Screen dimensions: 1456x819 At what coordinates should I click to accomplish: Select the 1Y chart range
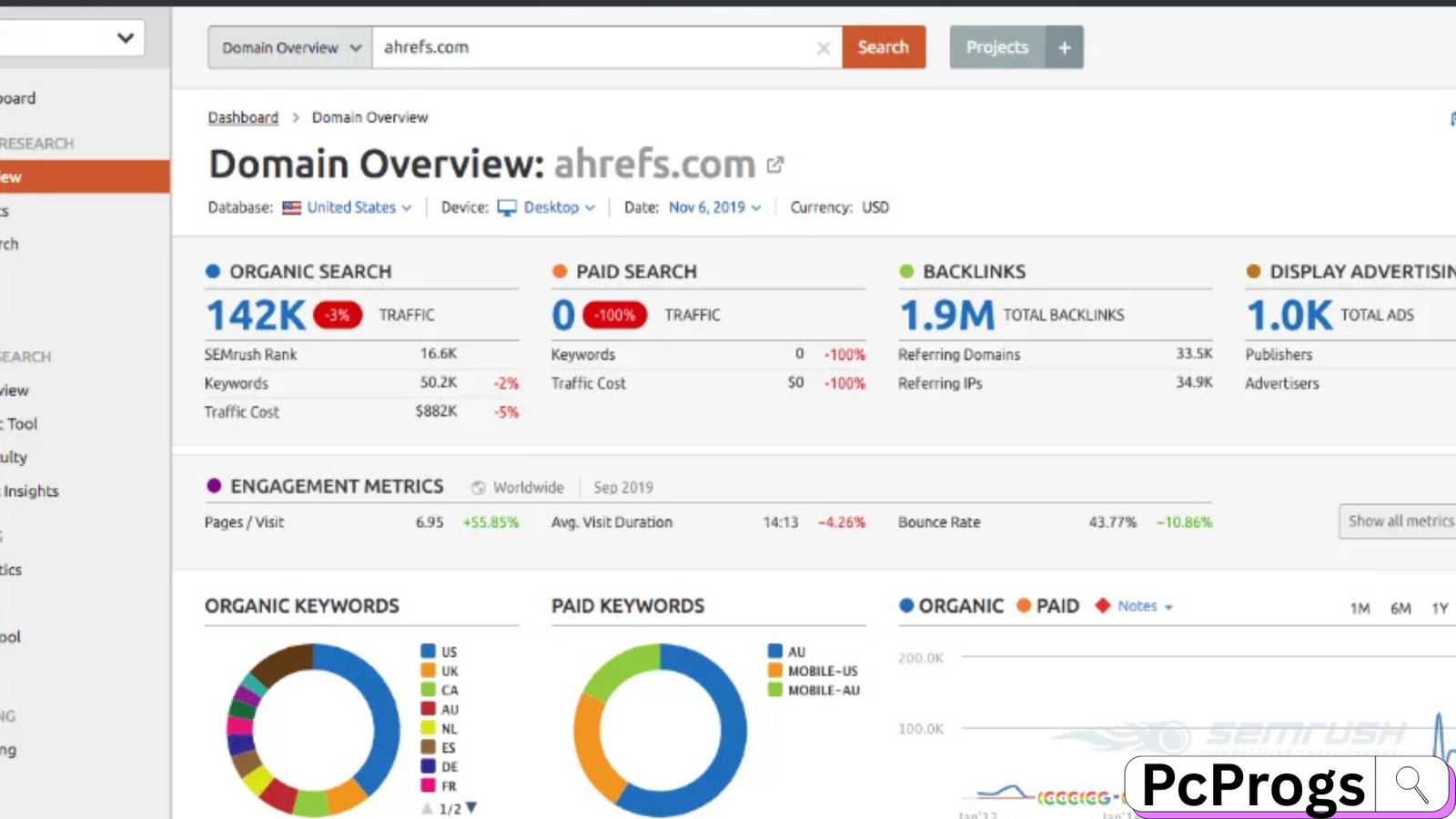[x=1440, y=608]
